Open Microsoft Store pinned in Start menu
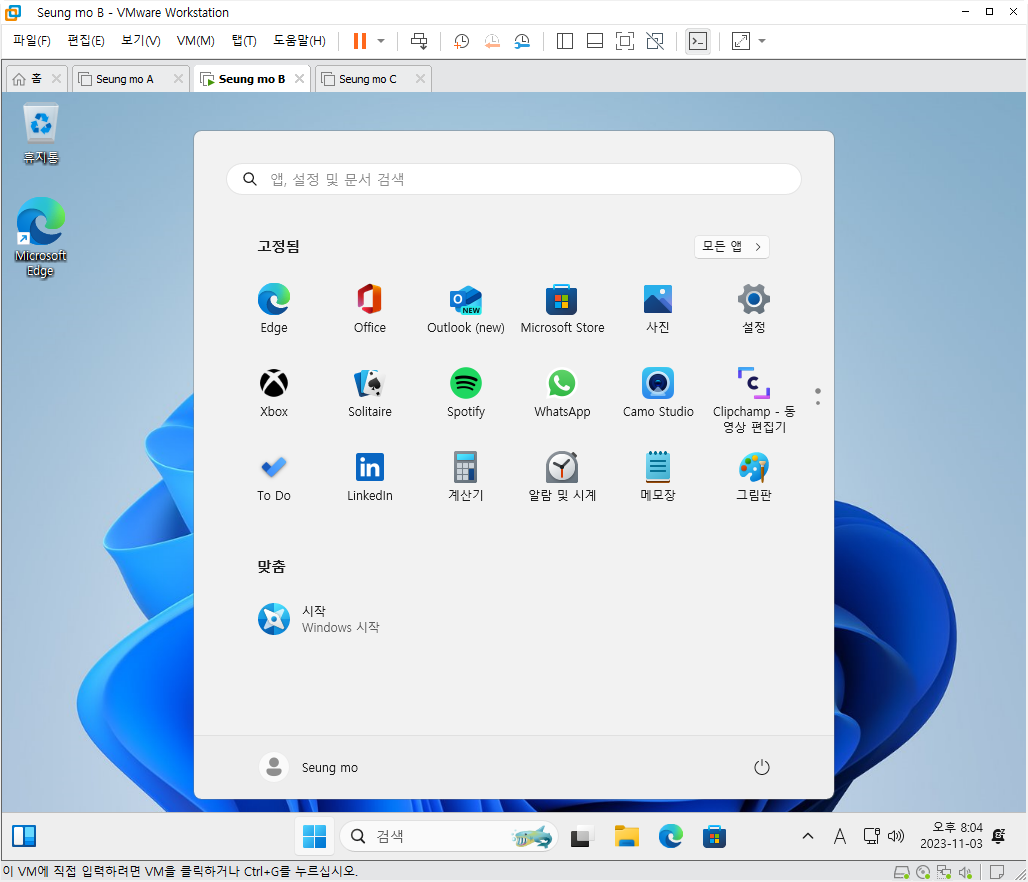 click(562, 308)
